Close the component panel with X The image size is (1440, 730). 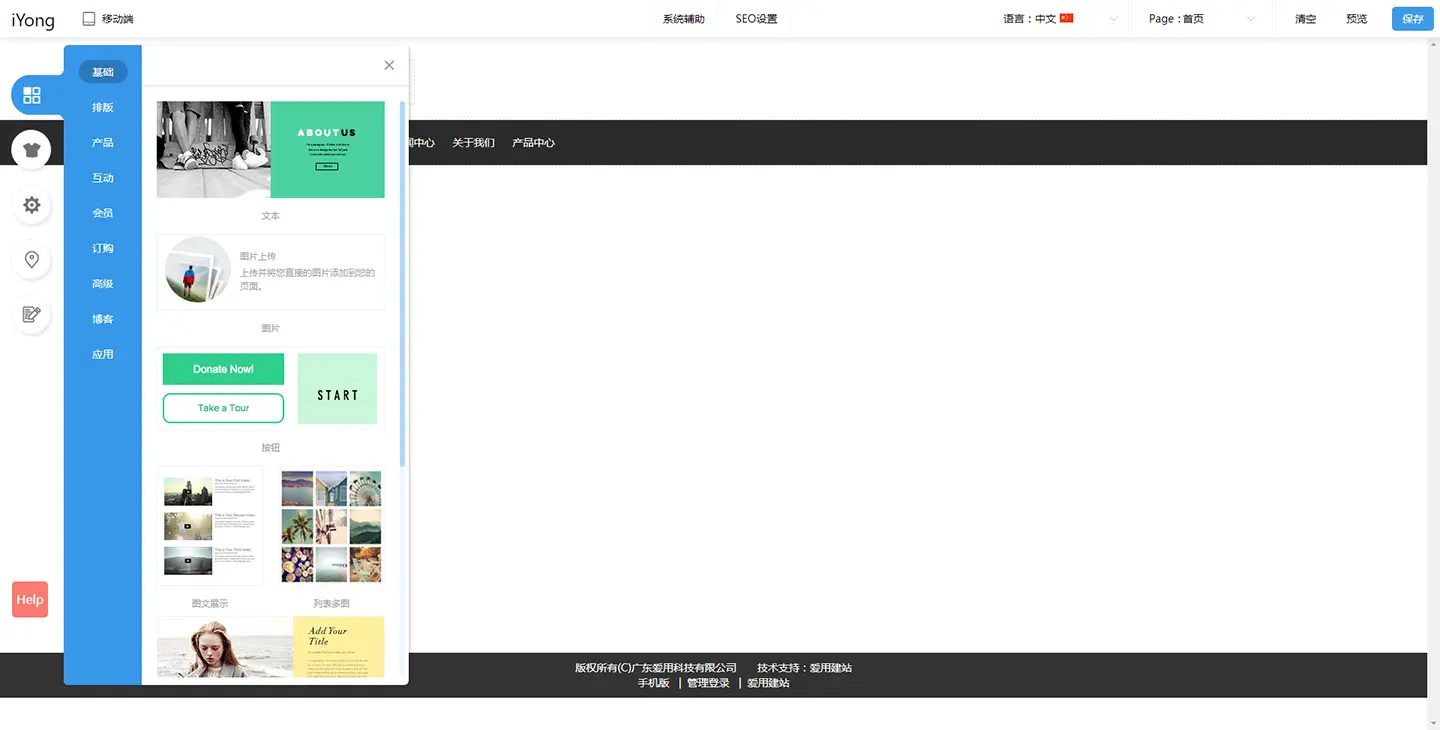click(389, 66)
